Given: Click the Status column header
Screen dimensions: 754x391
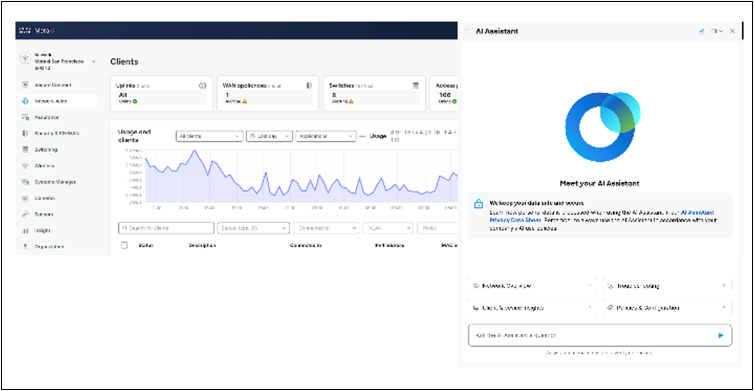Looking at the screenshot, I should [146, 245].
